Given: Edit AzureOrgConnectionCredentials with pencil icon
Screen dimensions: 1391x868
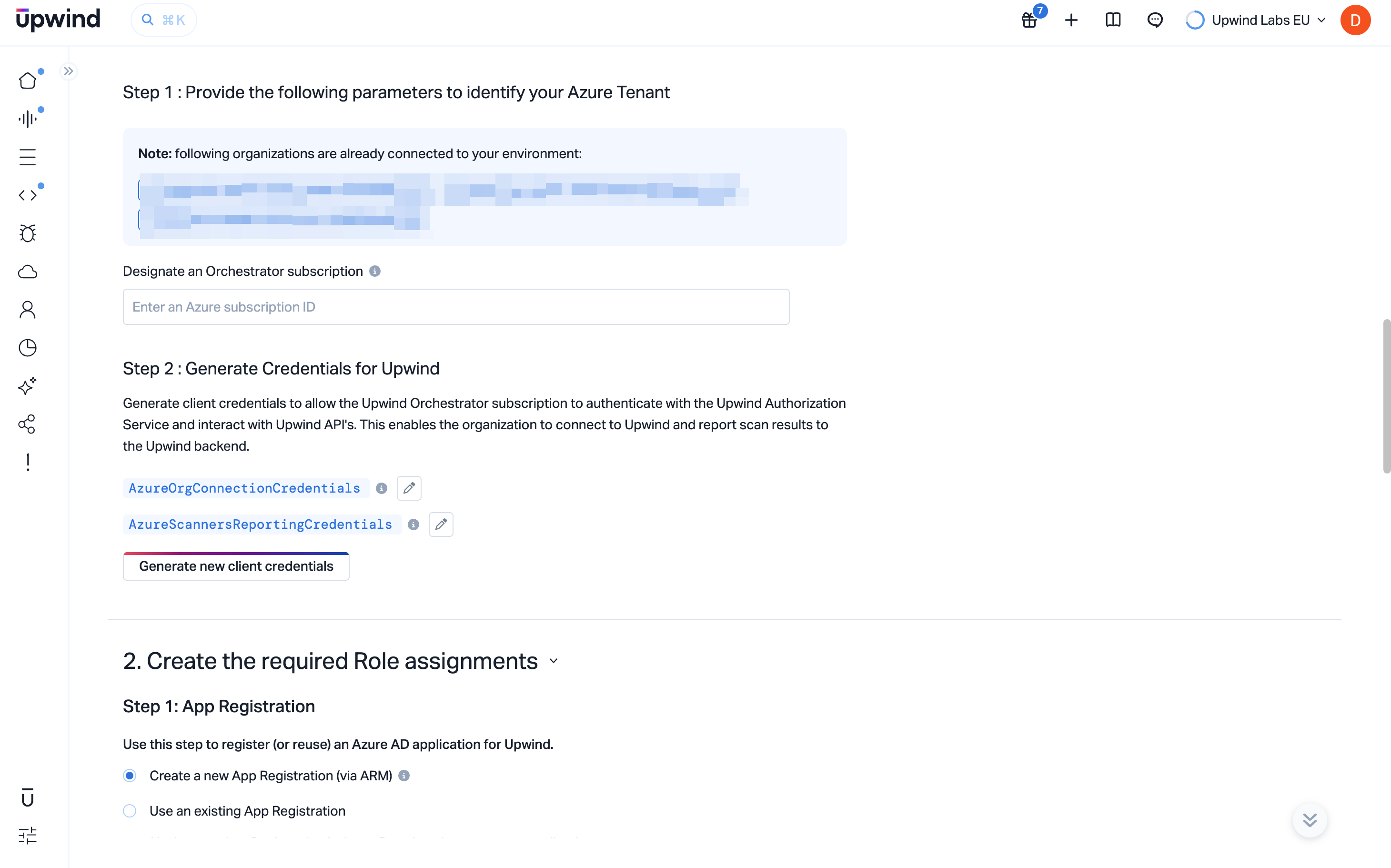Looking at the screenshot, I should point(409,488).
